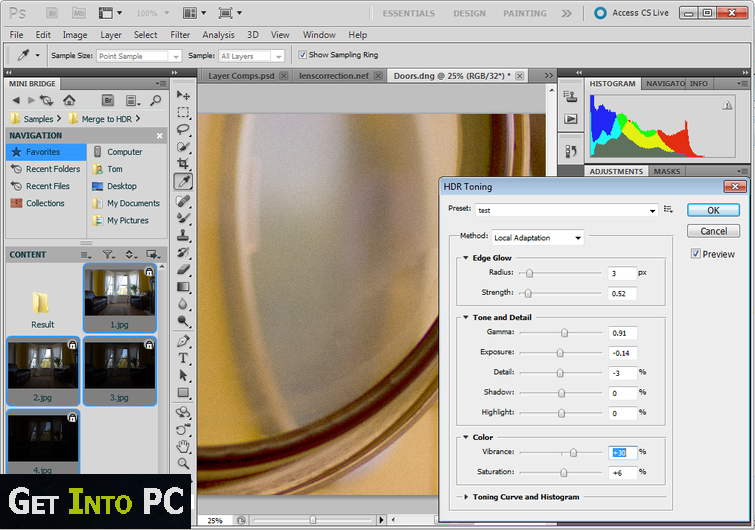This screenshot has height=530, width=755.
Task: Open the Filter menu
Action: click(x=180, y=35)
